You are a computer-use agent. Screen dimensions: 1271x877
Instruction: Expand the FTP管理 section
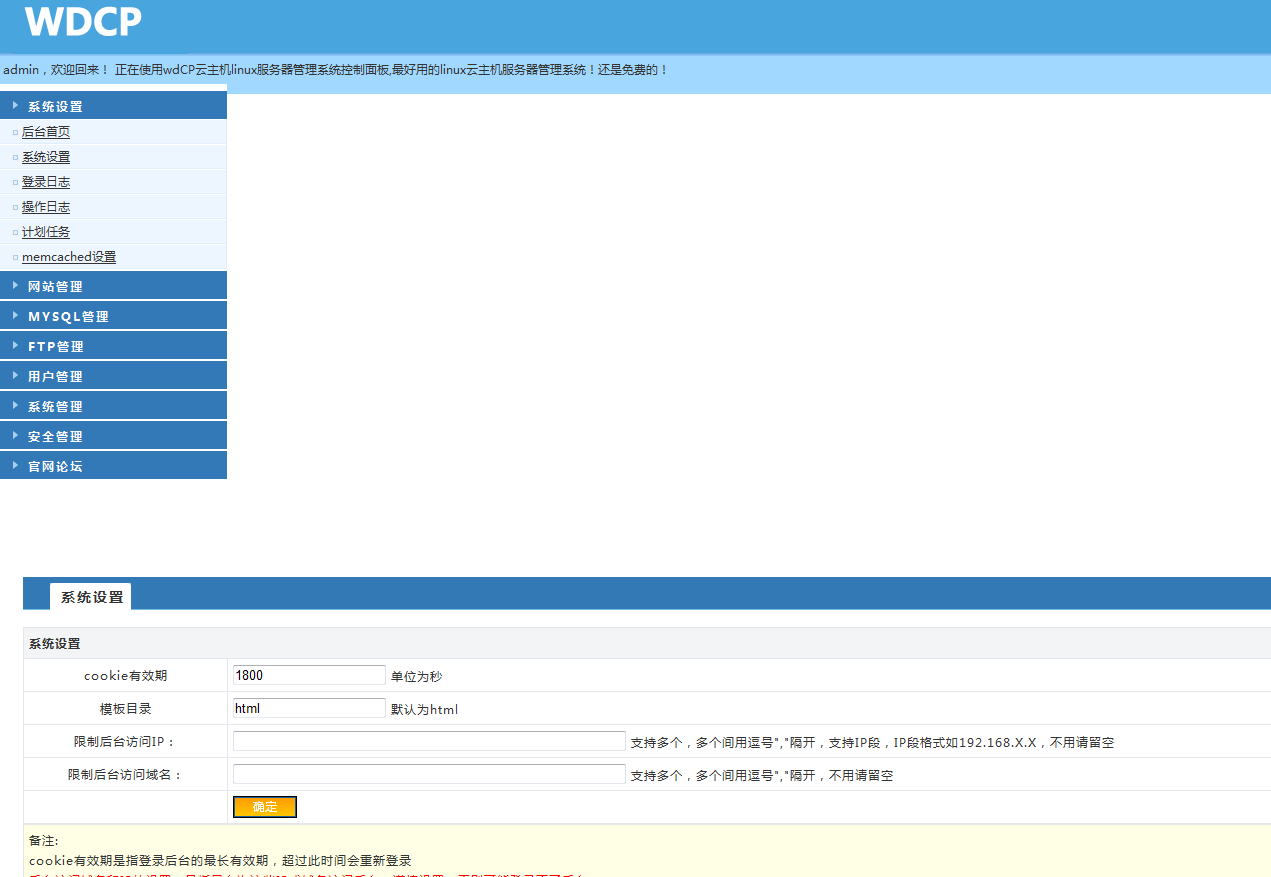pyautogui.click(x=56, y=347)
